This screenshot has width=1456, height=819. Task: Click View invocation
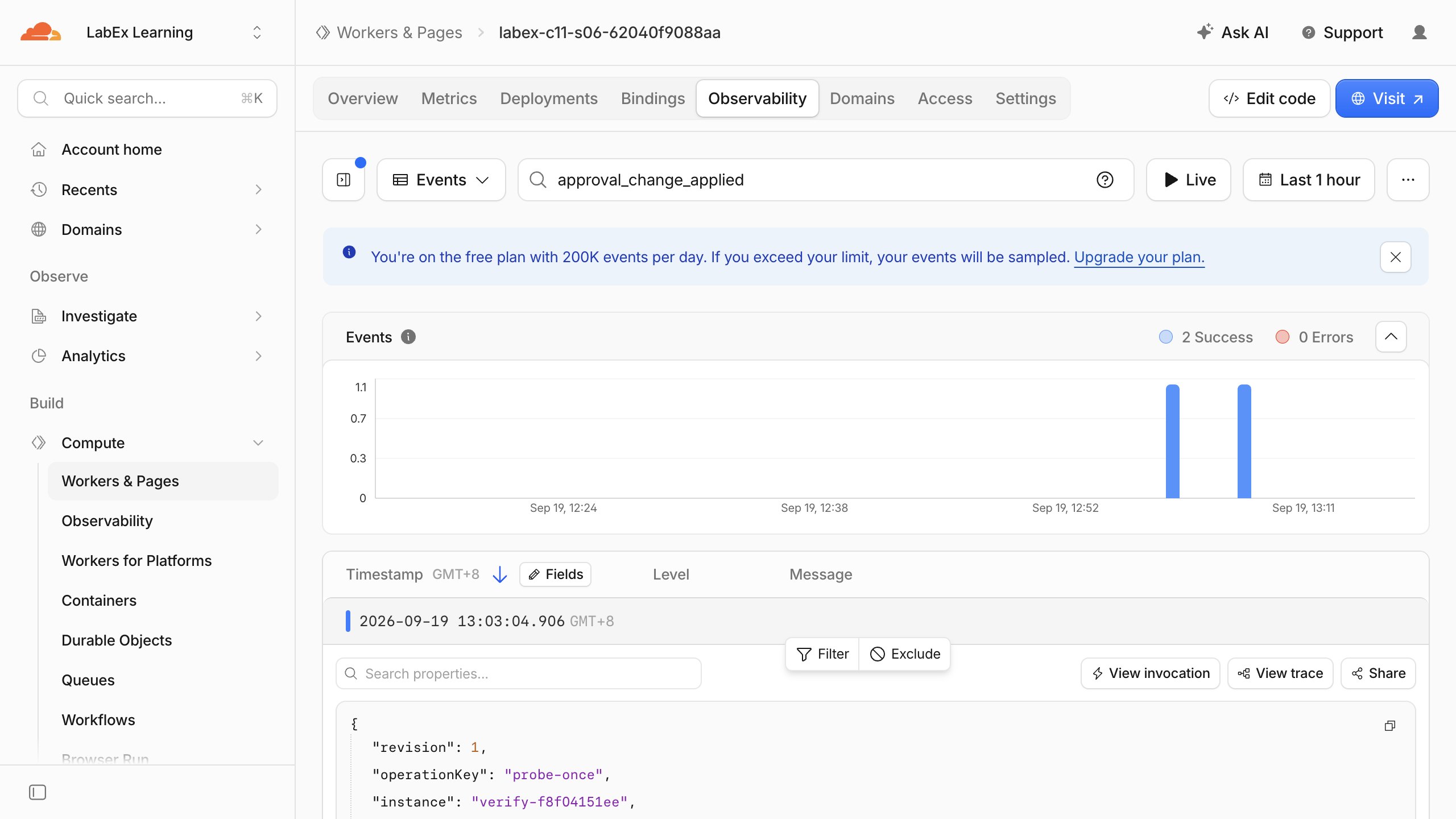click(1151, 673)
